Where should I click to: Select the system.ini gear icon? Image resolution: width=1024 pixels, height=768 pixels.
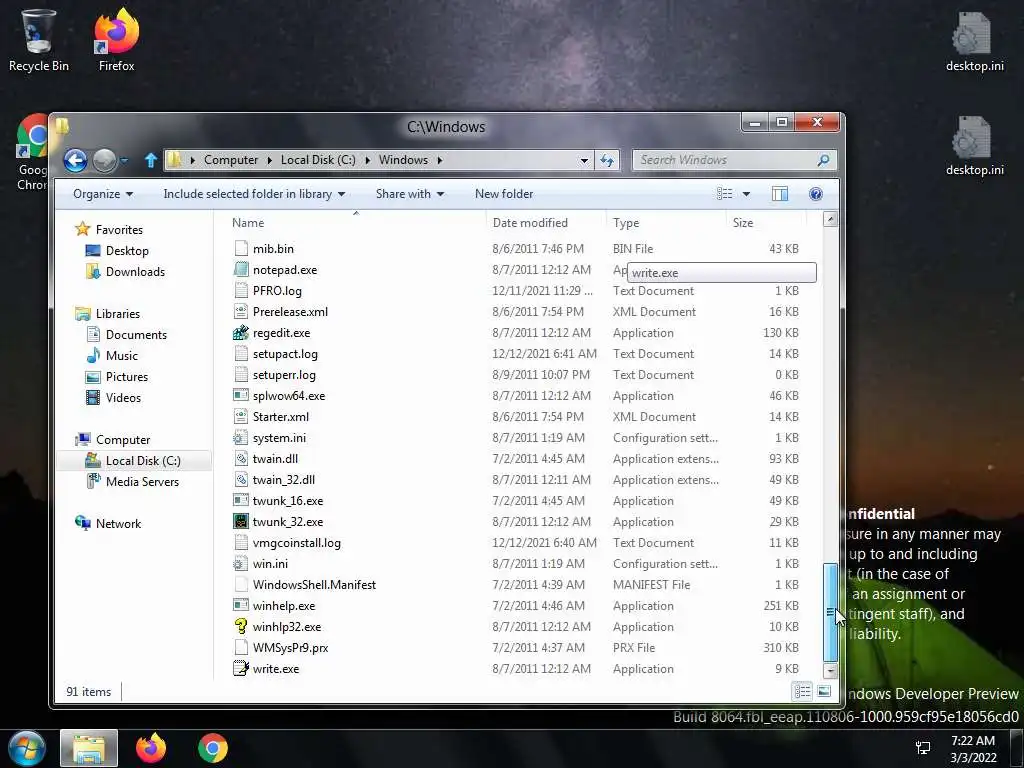point(241,438)
